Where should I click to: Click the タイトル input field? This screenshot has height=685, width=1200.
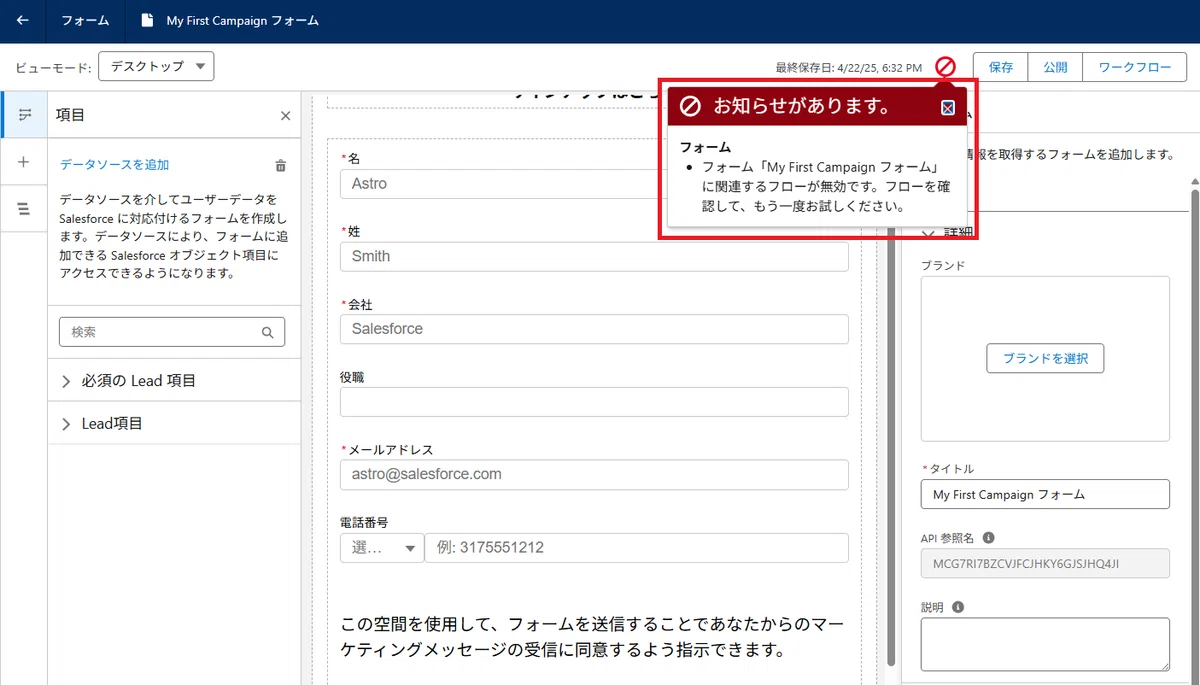coord(1045,494)
